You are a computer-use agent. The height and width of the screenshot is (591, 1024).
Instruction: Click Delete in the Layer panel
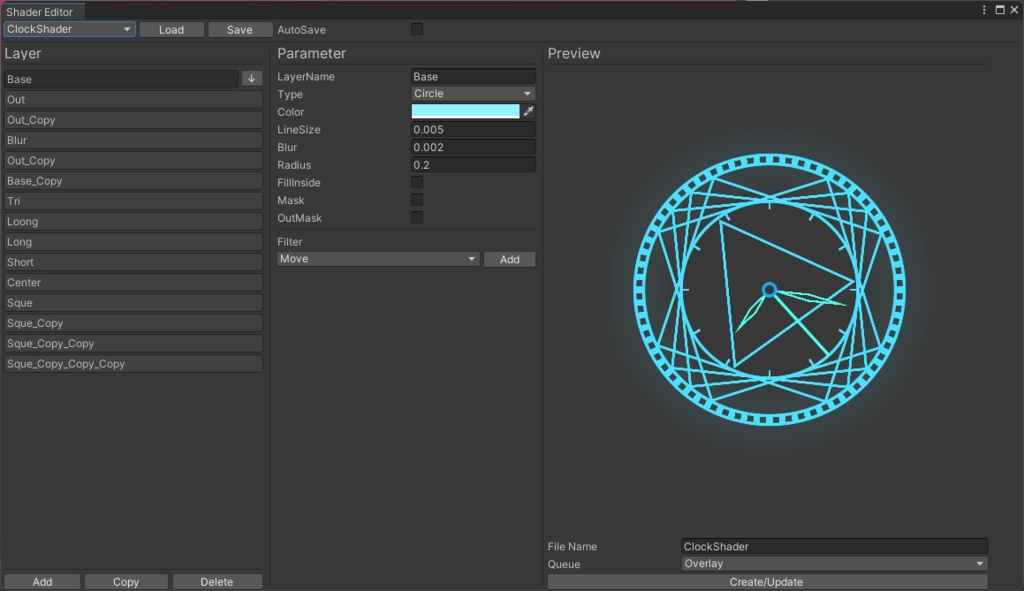[x=217, y=581]
